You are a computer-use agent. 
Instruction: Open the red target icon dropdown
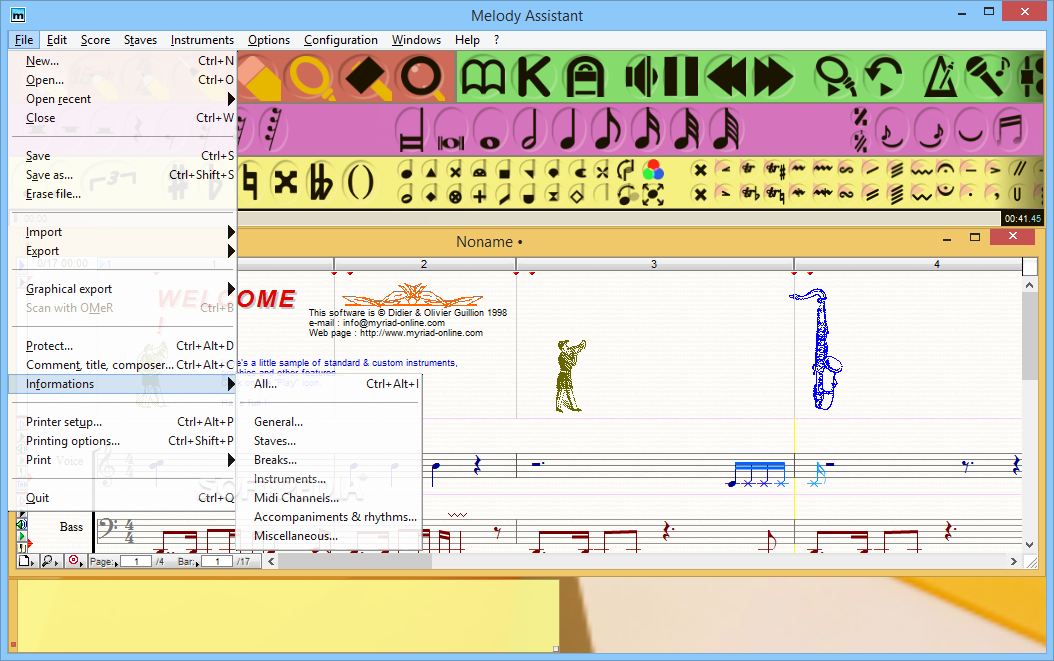pos(75,561)
